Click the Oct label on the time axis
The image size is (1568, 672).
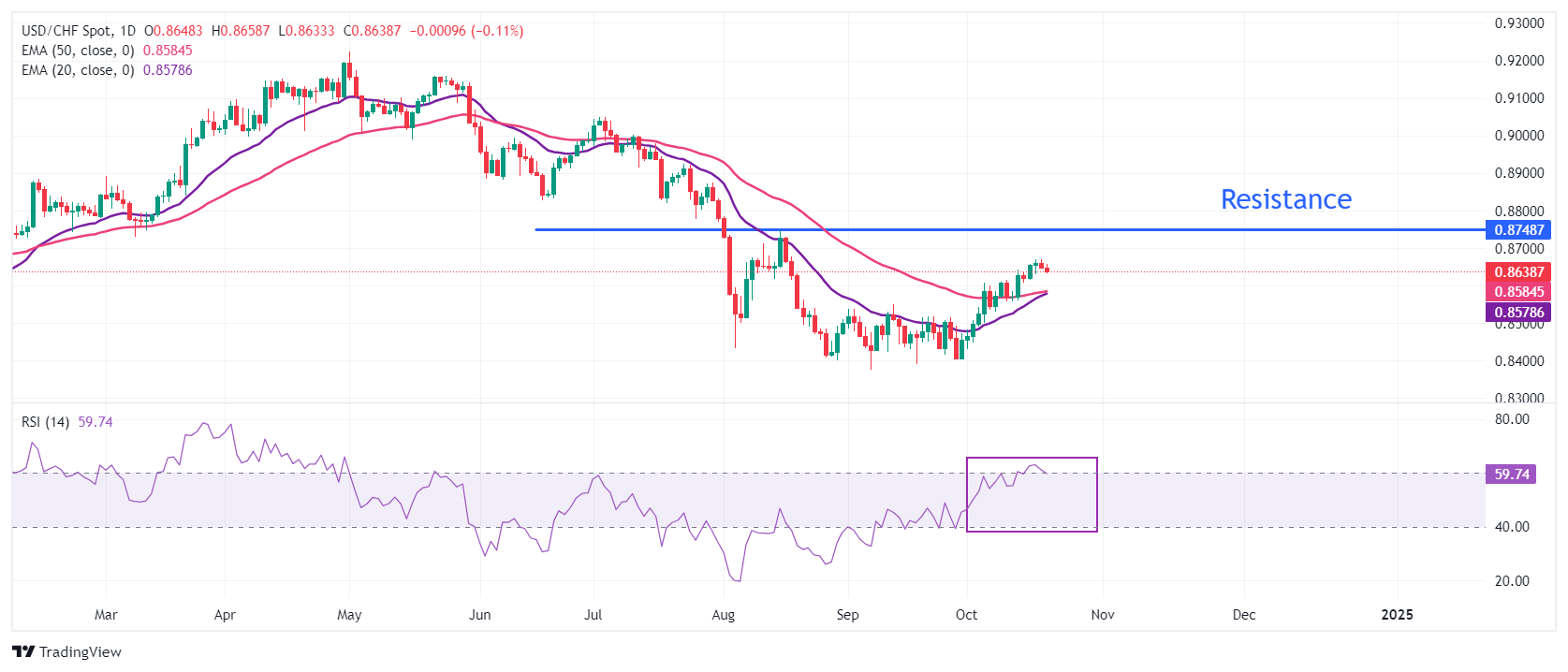point(966,615)
